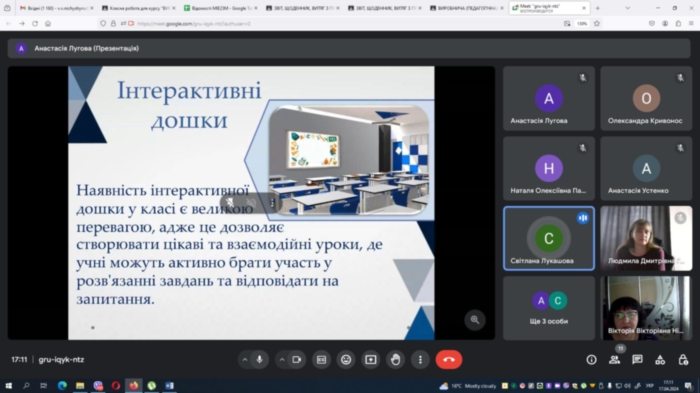Expand video settings arrow beside camera
700x393 pixels.
(282, 360)
